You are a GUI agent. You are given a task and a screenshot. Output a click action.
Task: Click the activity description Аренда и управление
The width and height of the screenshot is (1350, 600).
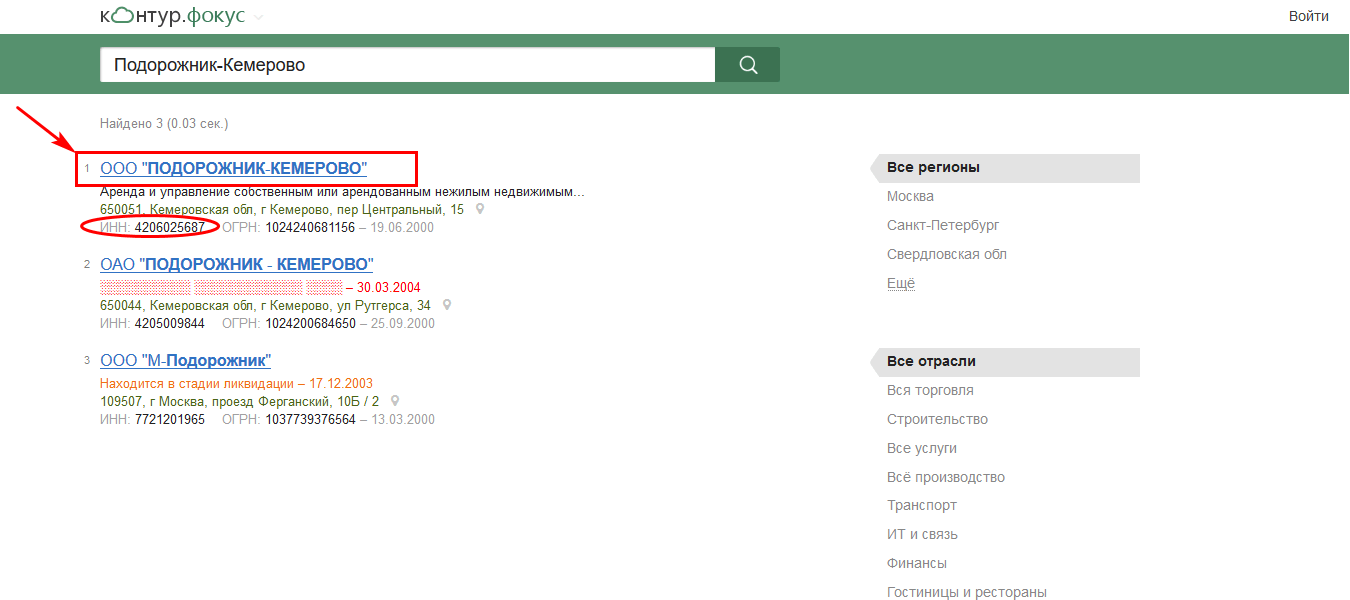coord(342,191)
